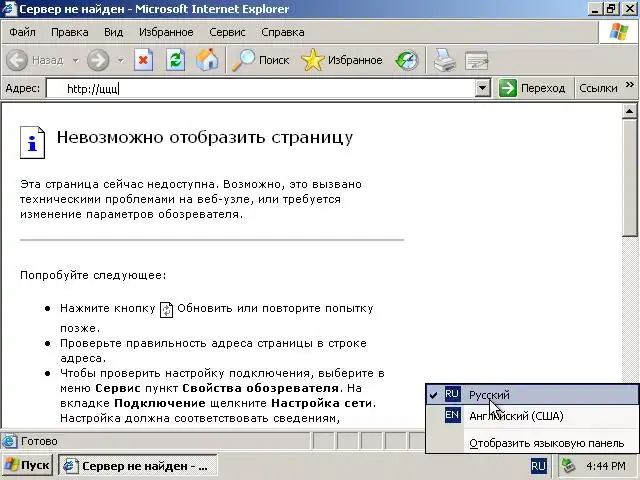Choose Отобразить языковую панель
Screen dimensions: 640x480
point(547,443)
